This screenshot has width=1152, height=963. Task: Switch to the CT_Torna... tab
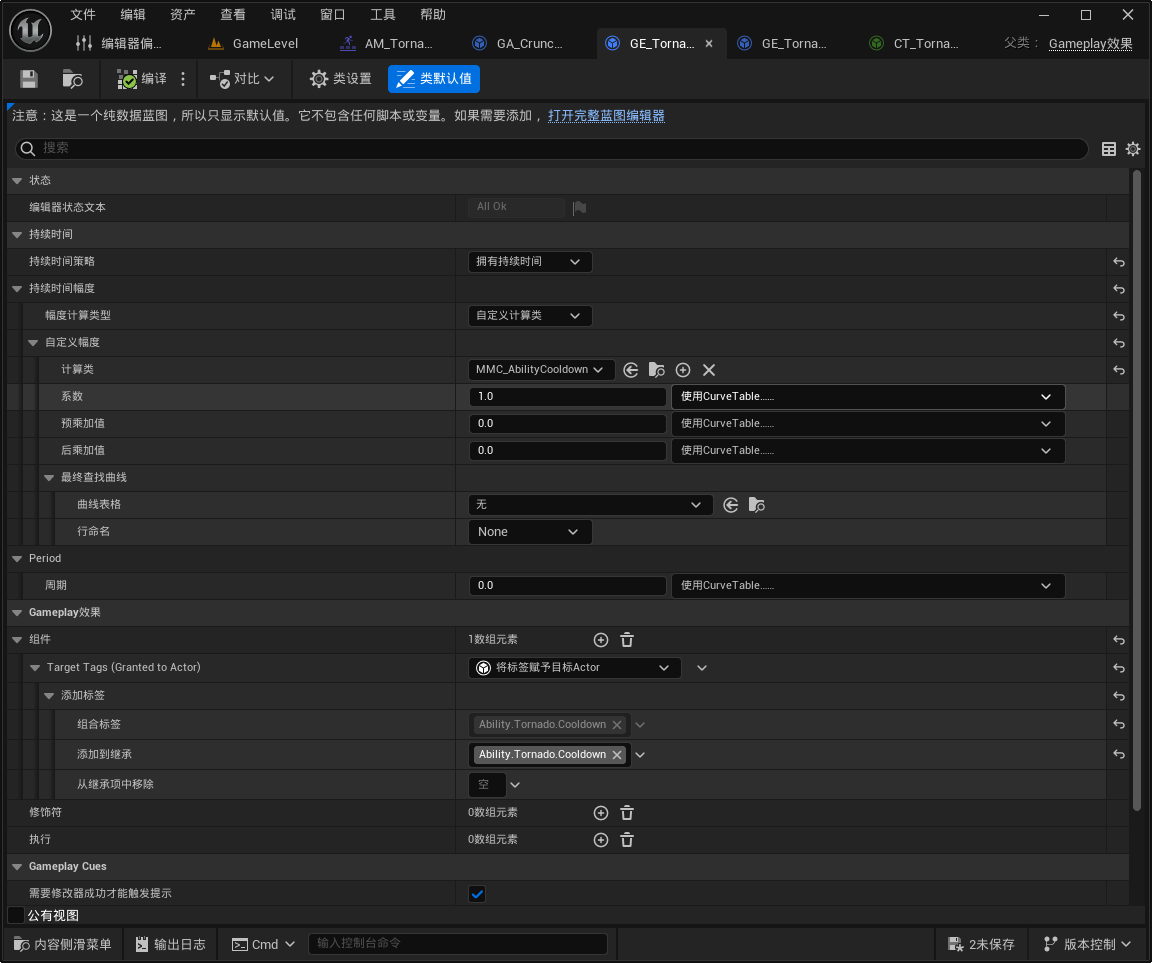click(x=915, y=44)
